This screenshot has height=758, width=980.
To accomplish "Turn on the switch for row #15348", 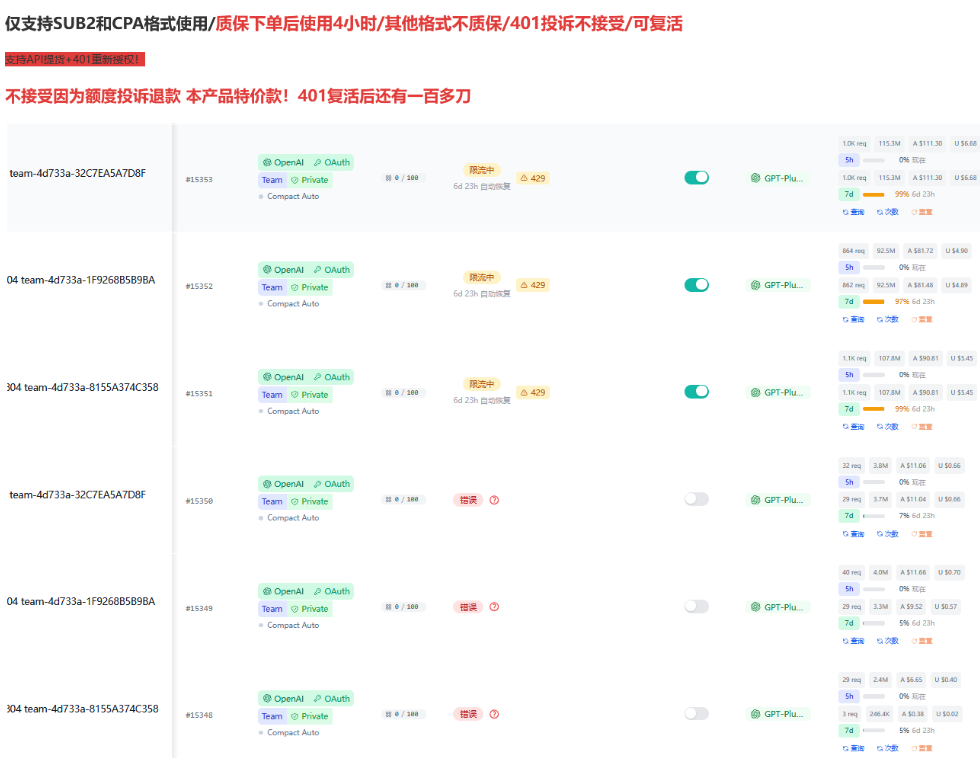I will [696, 714].
